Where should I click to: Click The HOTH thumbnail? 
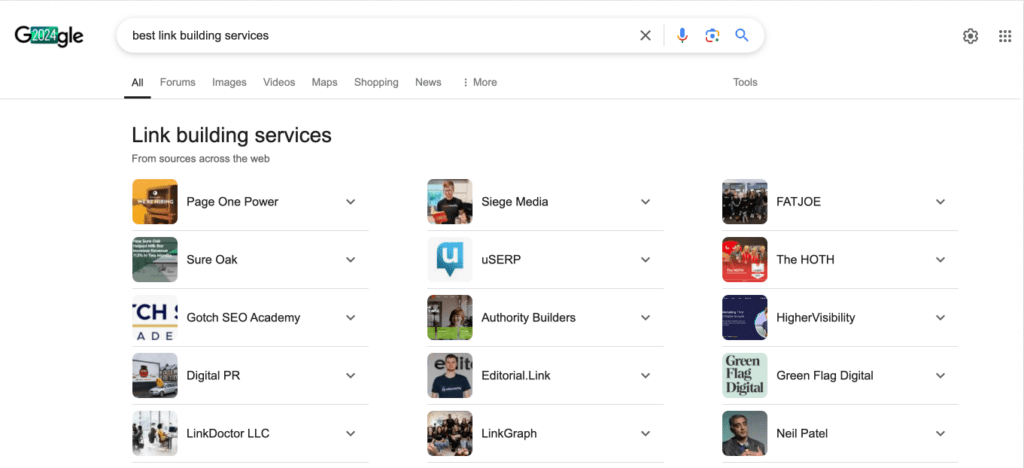click(744, 260)
